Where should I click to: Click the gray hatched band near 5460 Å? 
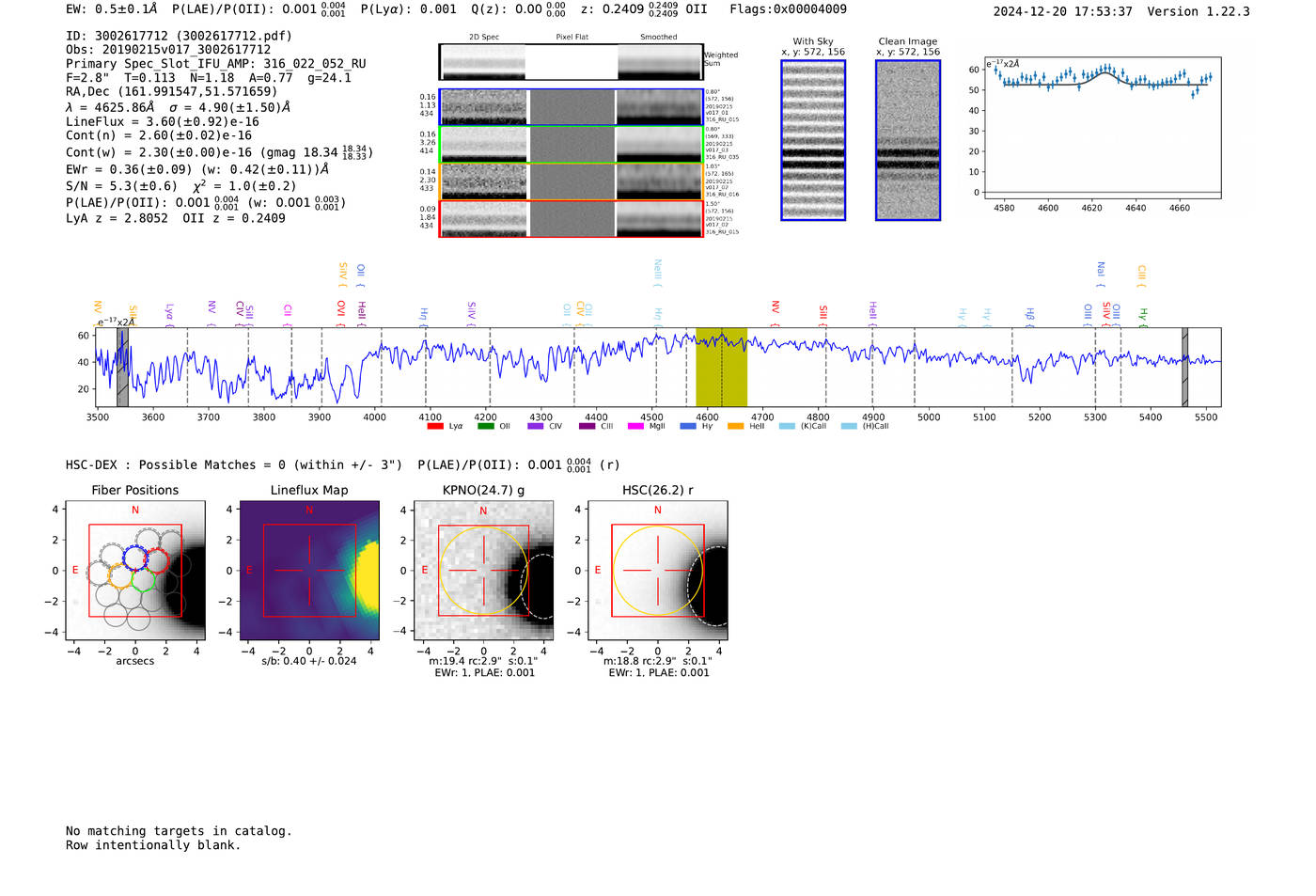coord(1184,368)
